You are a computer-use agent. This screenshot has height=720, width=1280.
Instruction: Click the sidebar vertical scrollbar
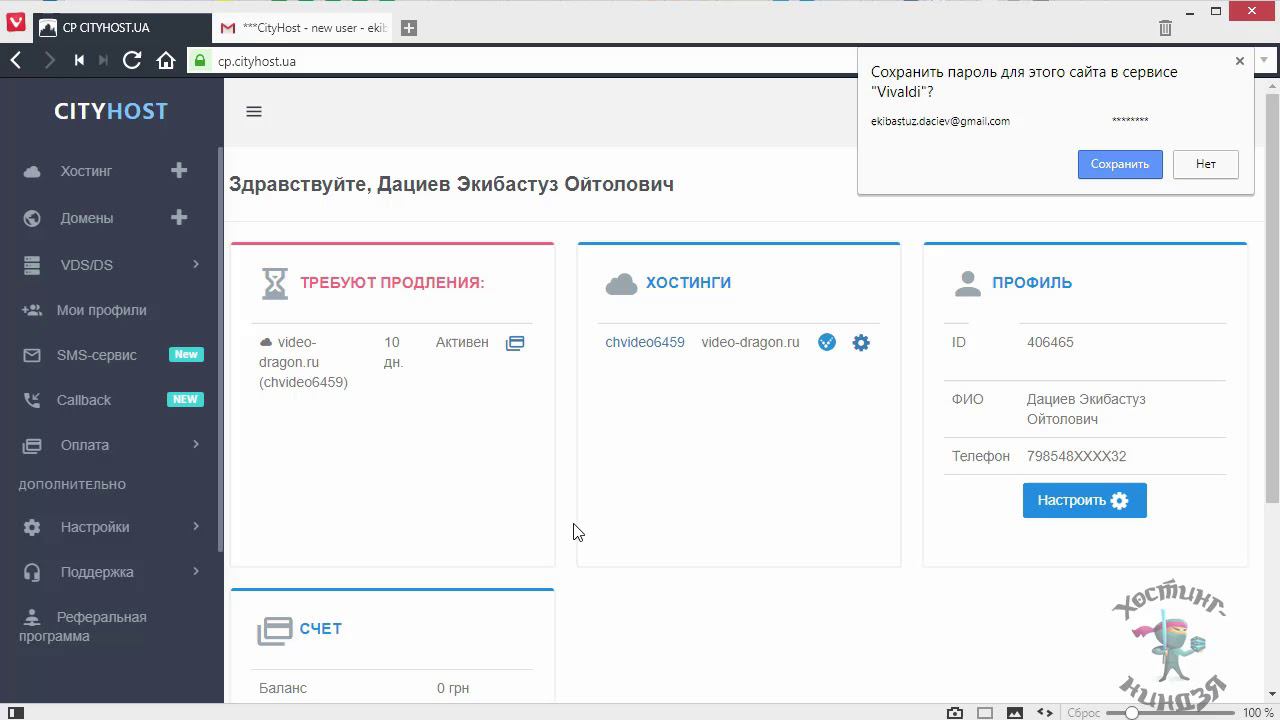[220, 349]
